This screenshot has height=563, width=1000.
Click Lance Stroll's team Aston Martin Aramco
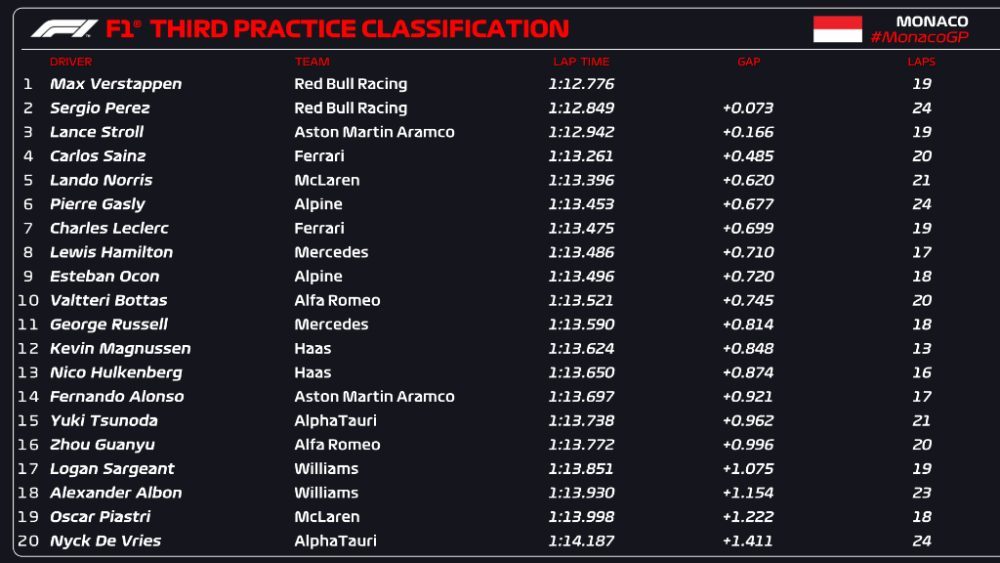click(x=374, y=132)
